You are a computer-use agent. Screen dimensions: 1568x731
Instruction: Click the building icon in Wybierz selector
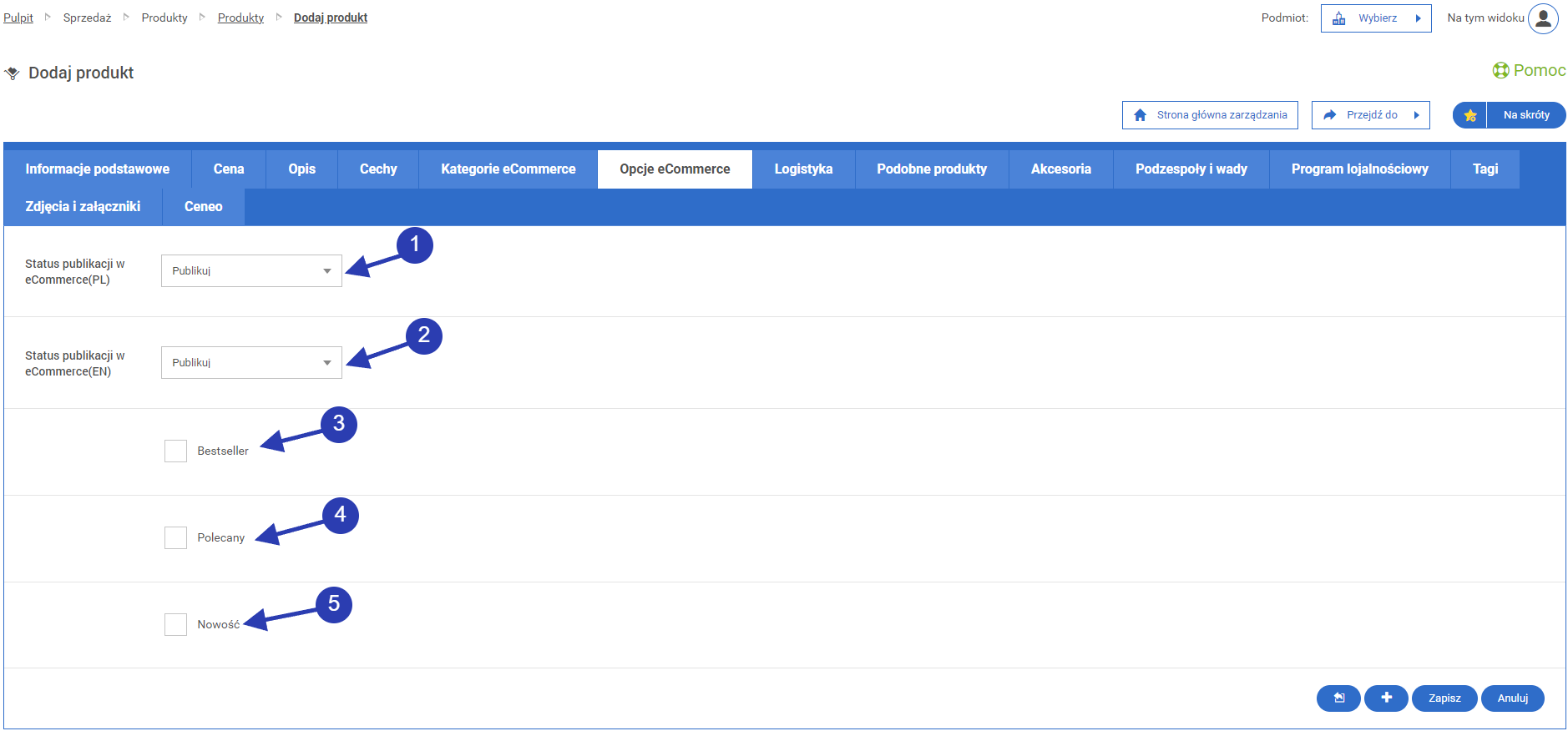1339,18
